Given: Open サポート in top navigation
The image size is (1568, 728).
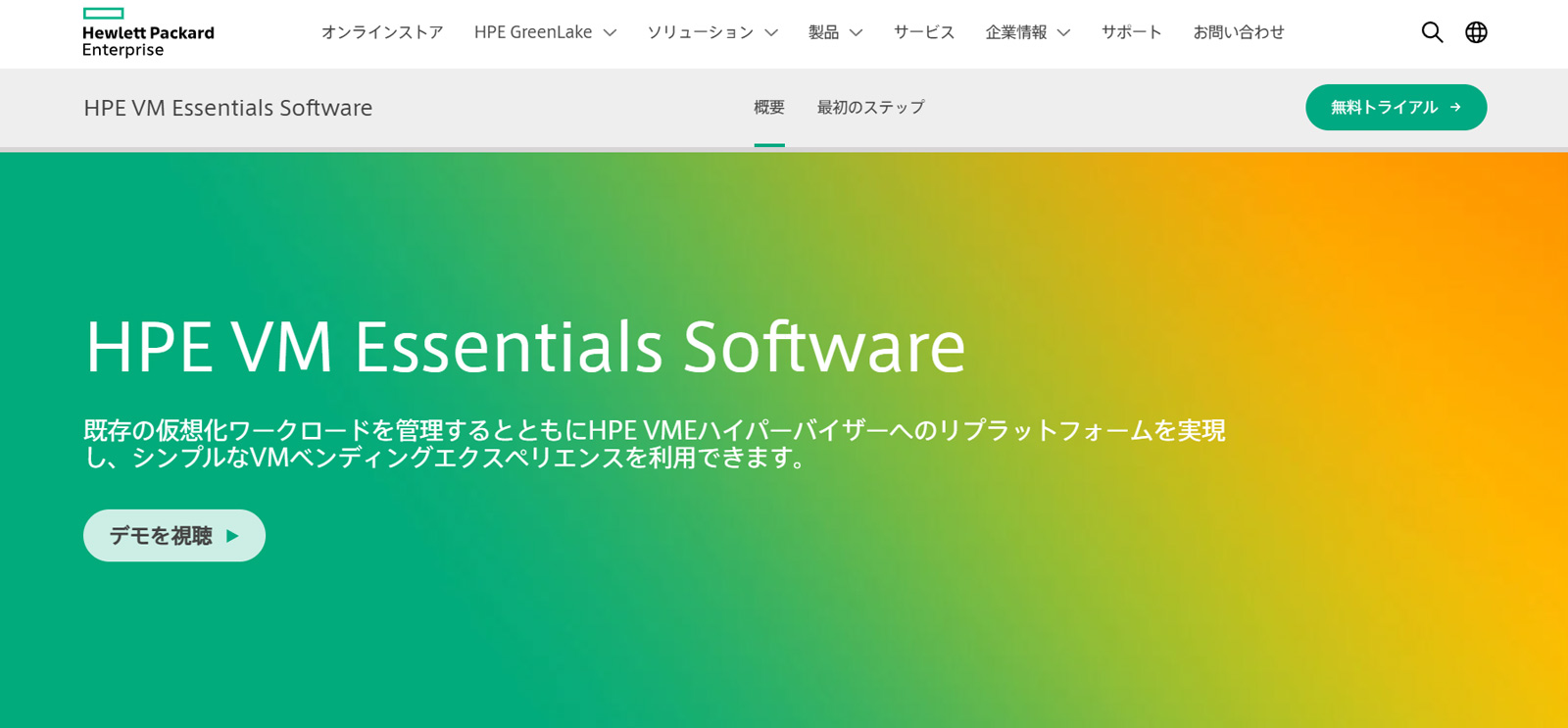Looking at the screenshot, I should 1132,32.
